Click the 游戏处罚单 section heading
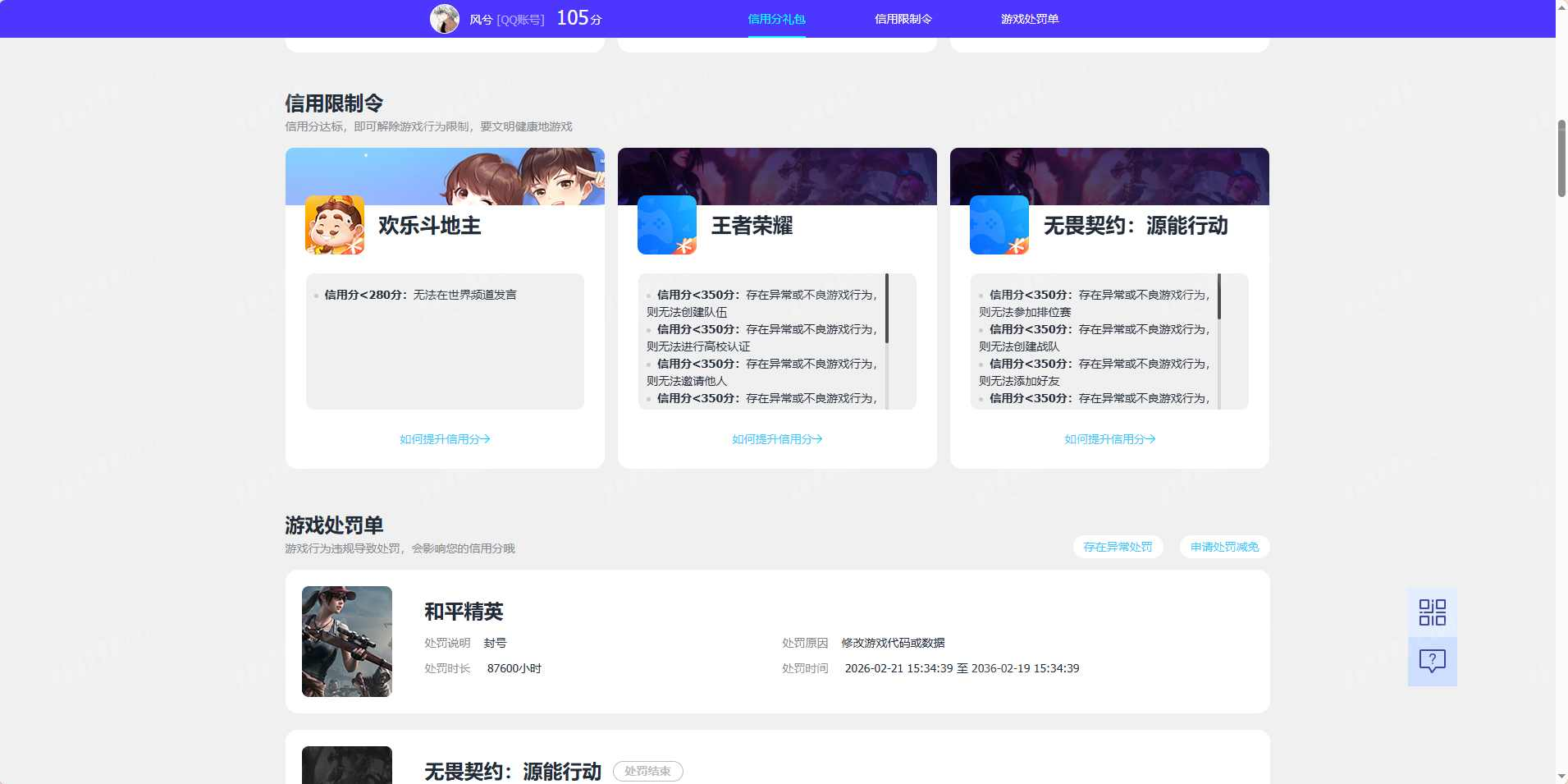The width and height of the screenshot is (1568, 784). (x=334, y=525)
